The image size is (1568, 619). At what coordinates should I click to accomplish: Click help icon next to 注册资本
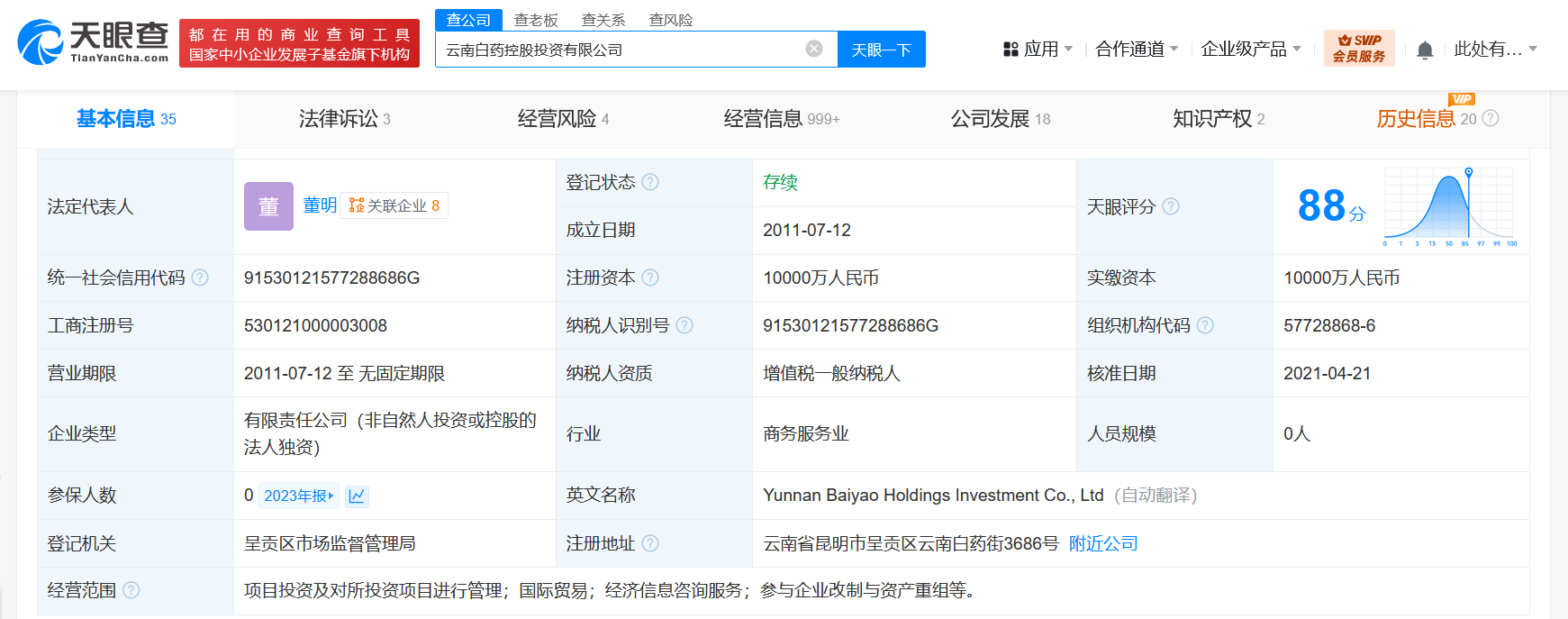click(x=650, y=278)
